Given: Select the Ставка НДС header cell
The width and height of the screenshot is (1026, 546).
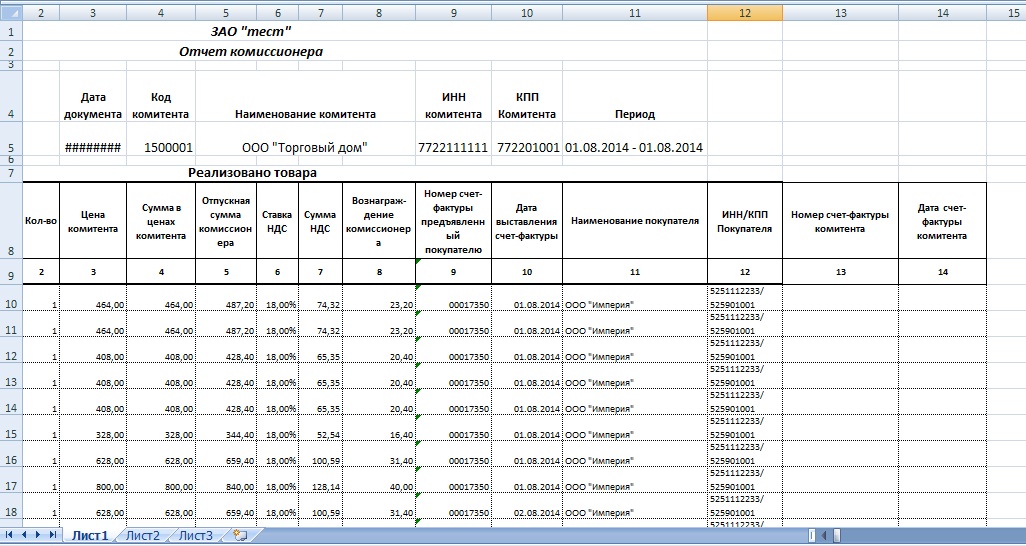Looking at the screenshot, I should [277, 221].
